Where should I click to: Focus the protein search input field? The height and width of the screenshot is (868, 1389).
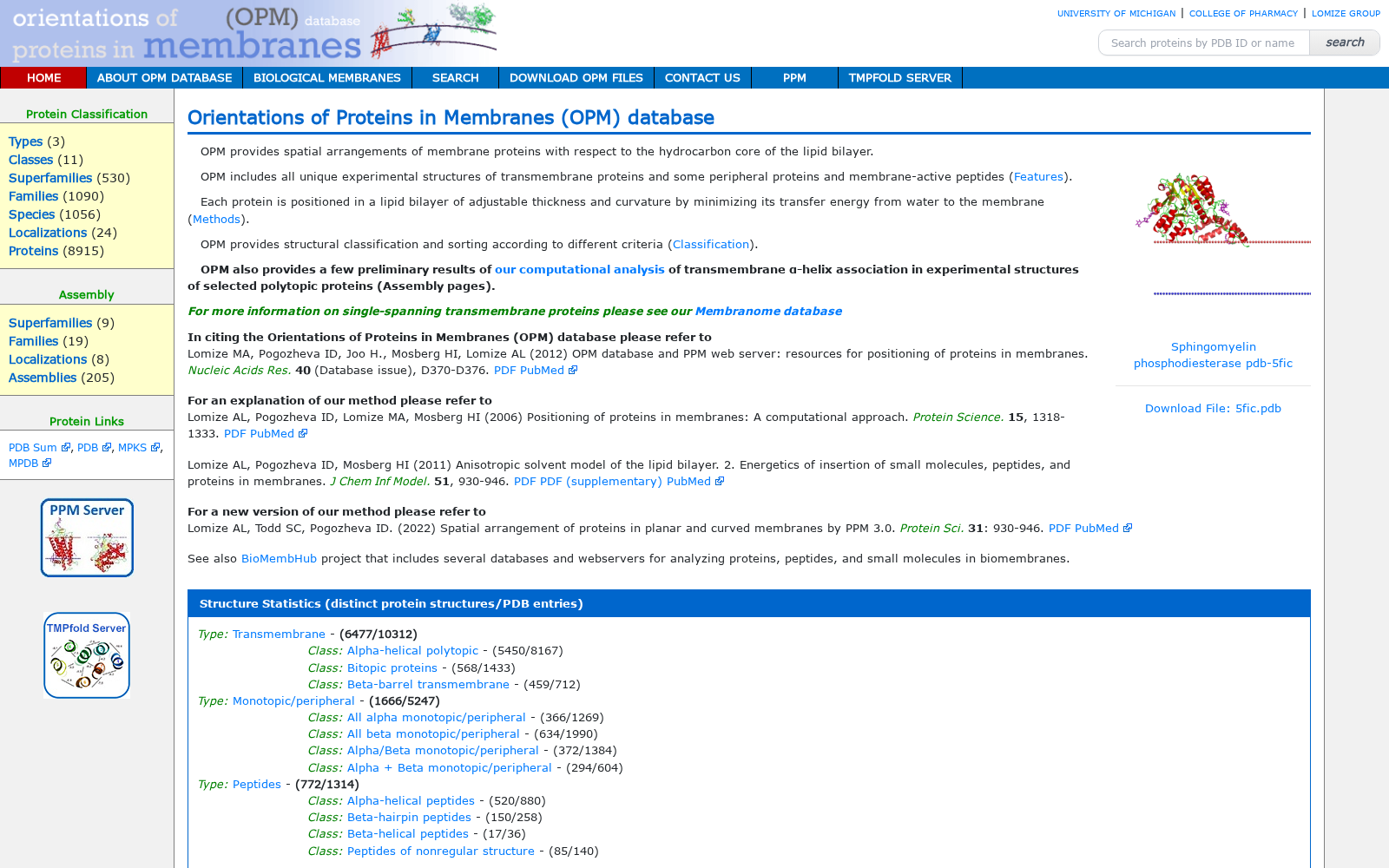click(x=1203, y=43)
